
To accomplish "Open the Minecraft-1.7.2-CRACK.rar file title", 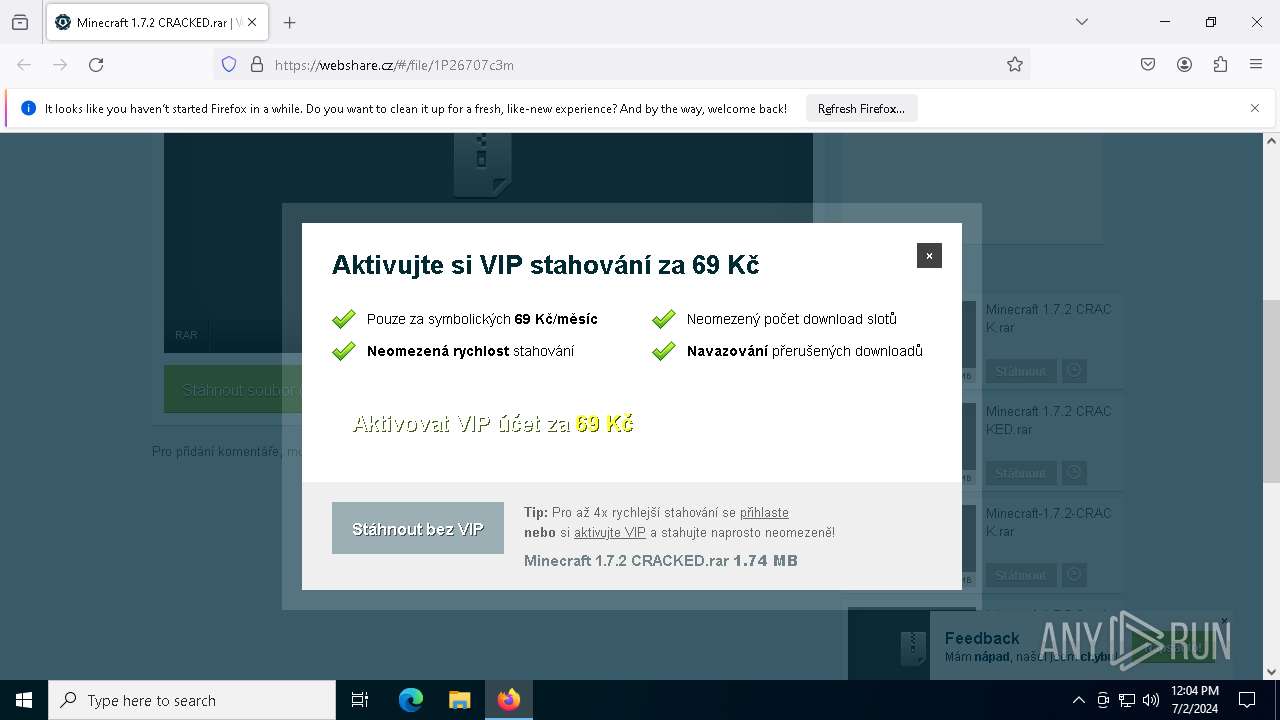I will pyautogui.click(x=1048, y=522).
